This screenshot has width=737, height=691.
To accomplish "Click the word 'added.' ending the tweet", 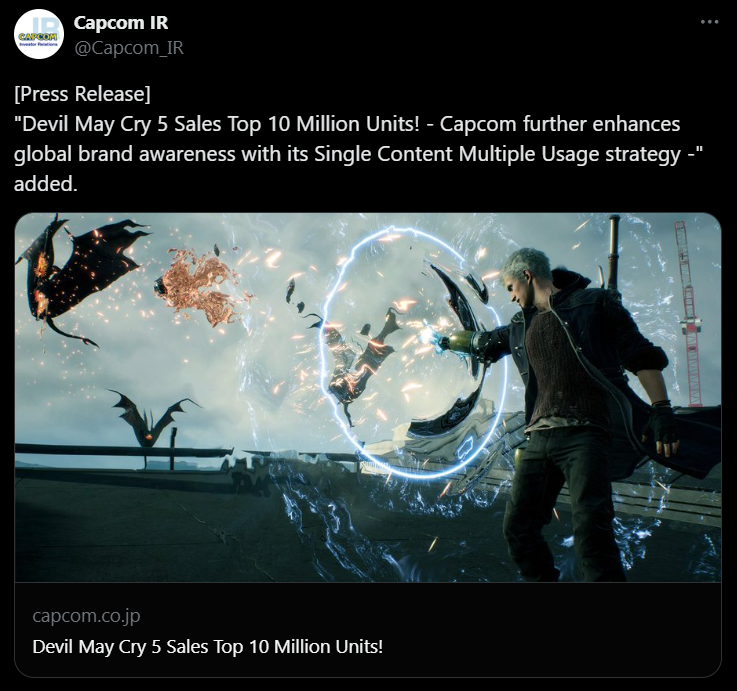I will click(46, 184).
